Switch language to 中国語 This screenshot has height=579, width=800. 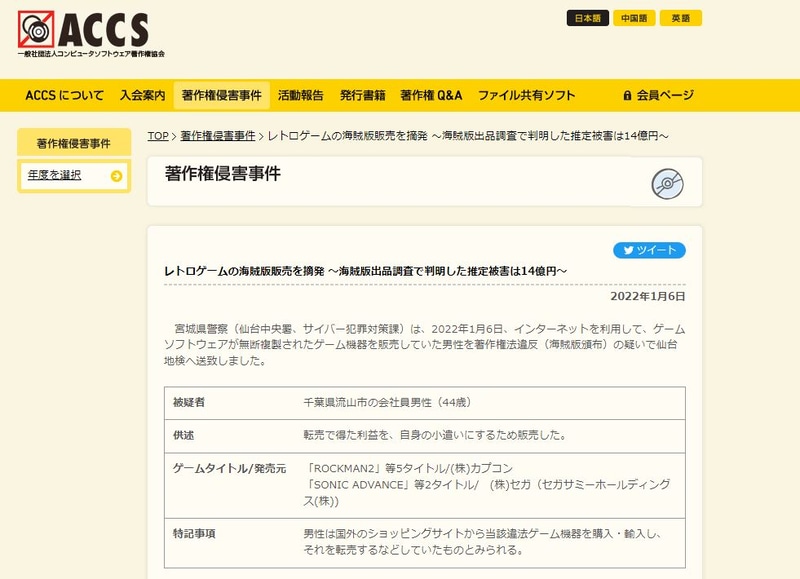pos(634,18)
